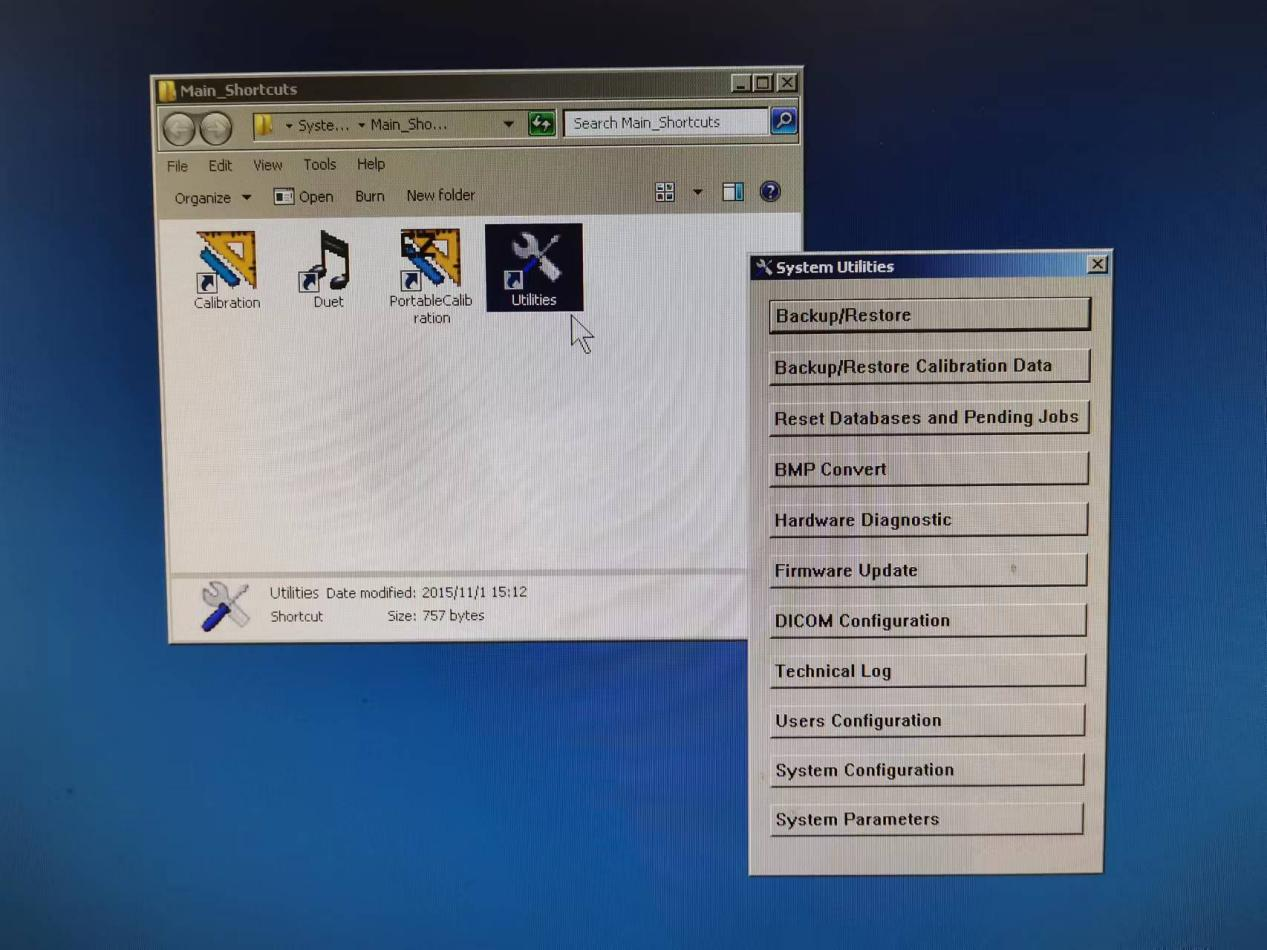Click the green Refresh button beside address bar
Screen dimensions: 1267x950
(541, 124)
